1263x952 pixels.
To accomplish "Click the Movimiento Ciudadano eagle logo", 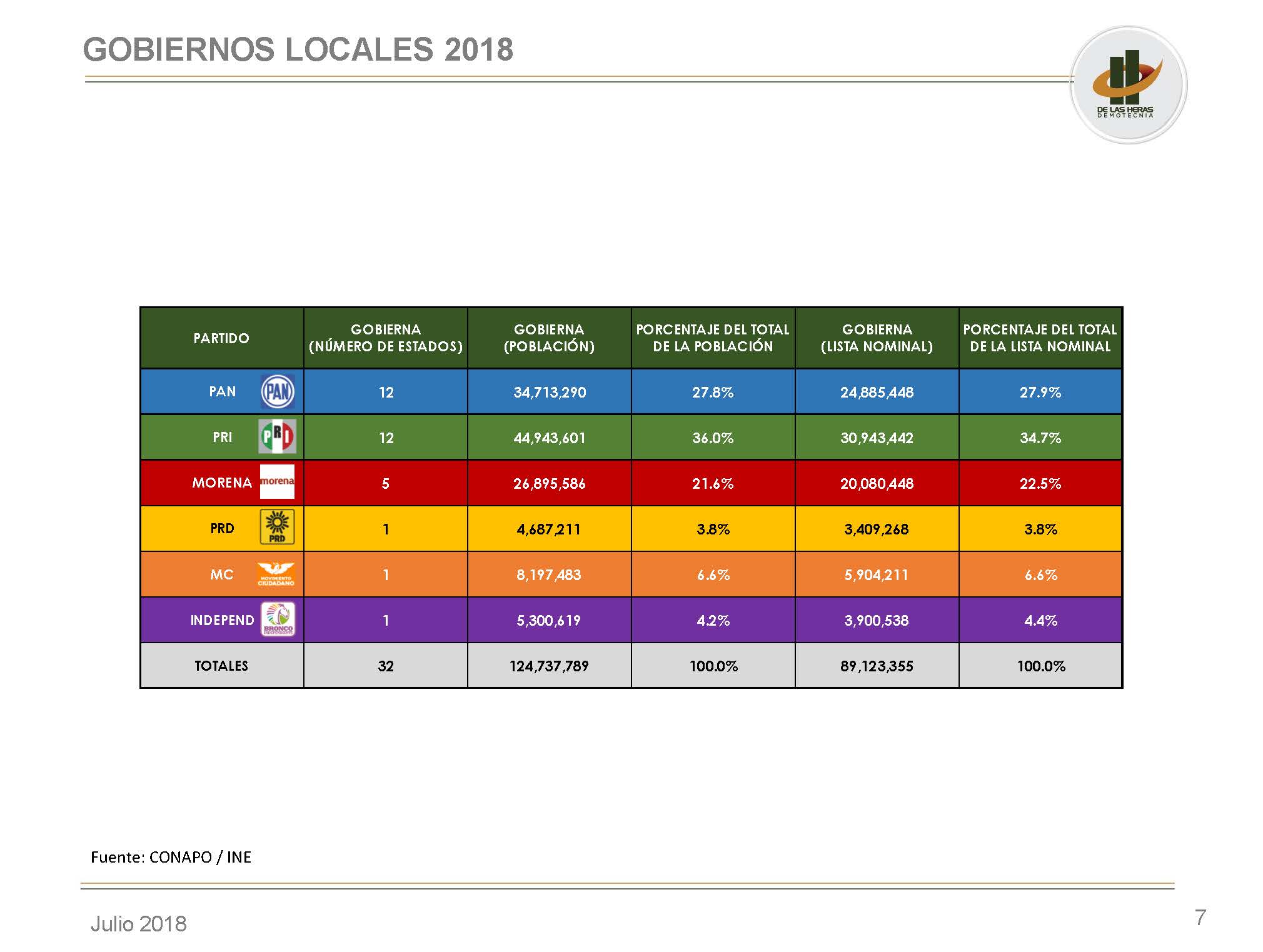I will point(276,573).
